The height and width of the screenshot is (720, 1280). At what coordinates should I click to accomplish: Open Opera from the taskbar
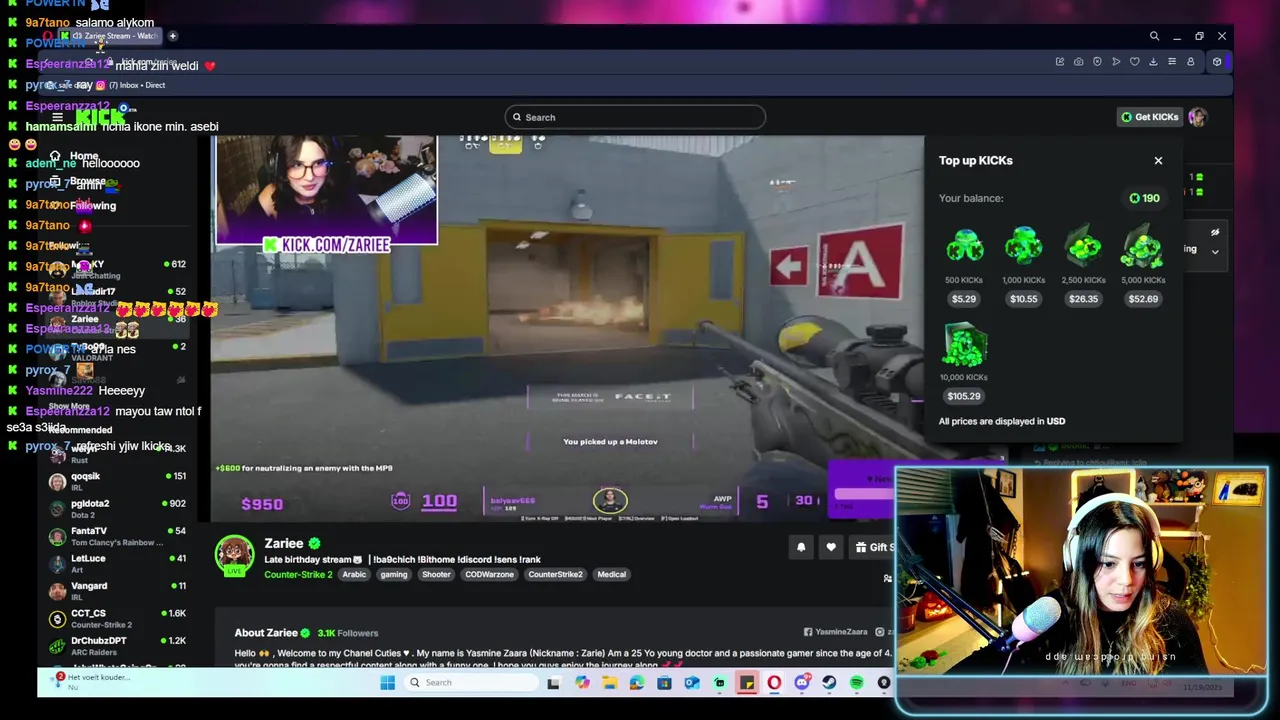[x=774, y=683]
